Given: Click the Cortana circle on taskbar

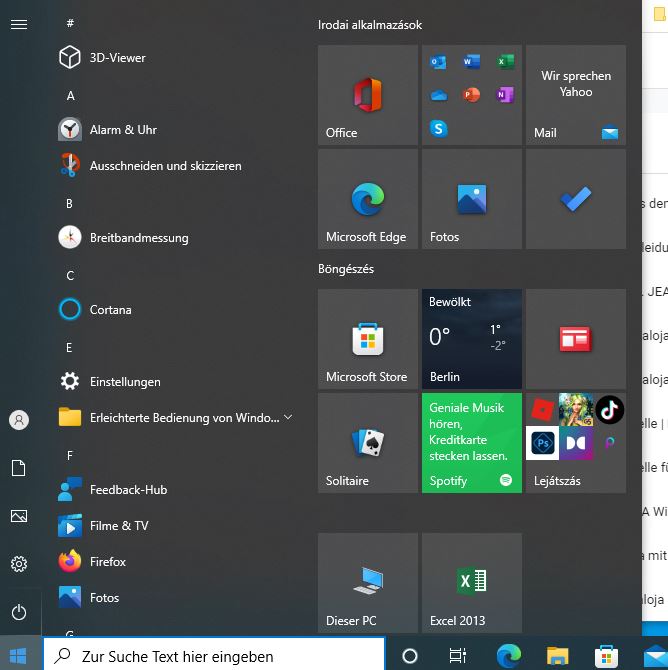Looking at the screenshot, I should (409, 655).
